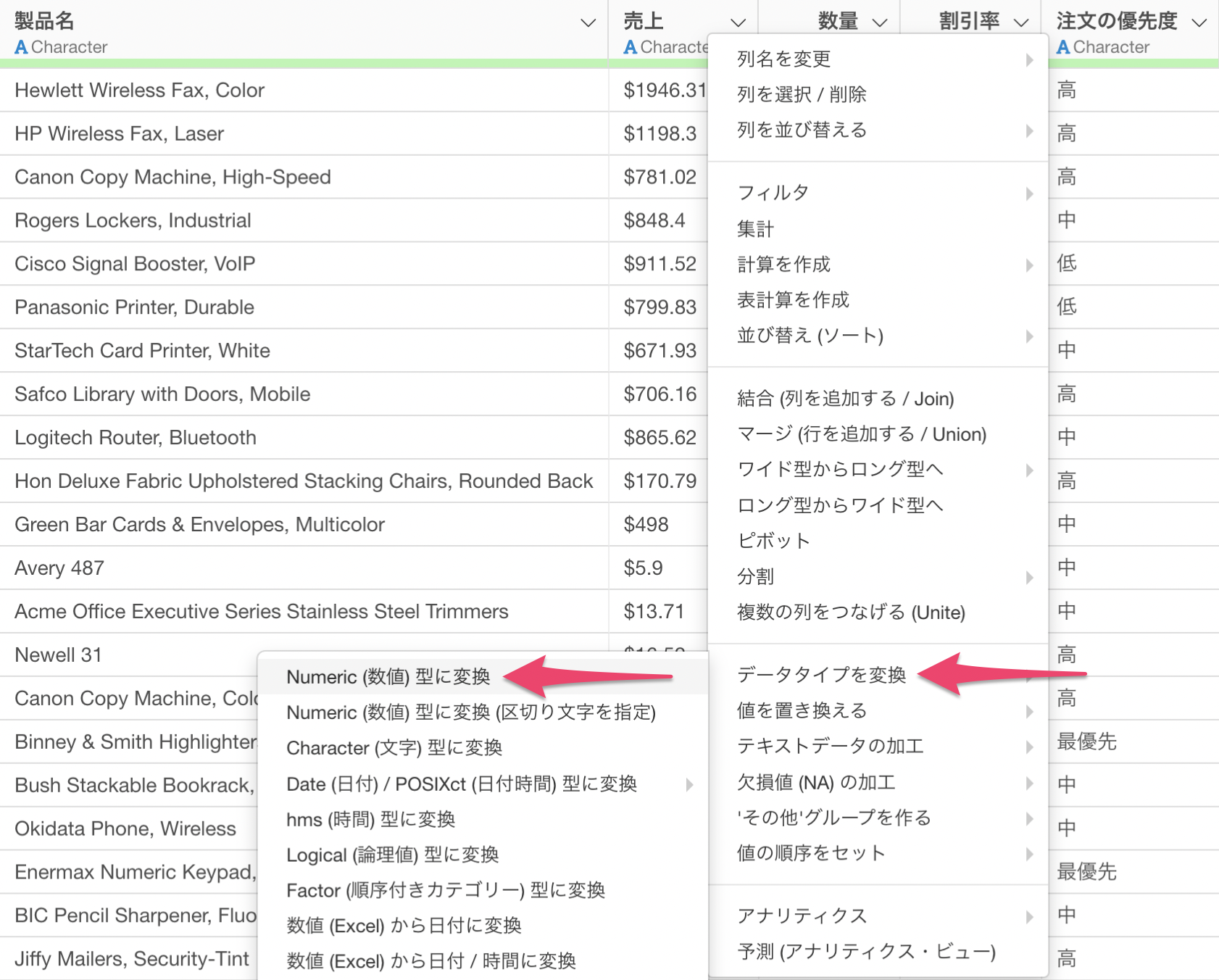Open the 割引率 column dropdown chevron

click(x=1021, y=22)
